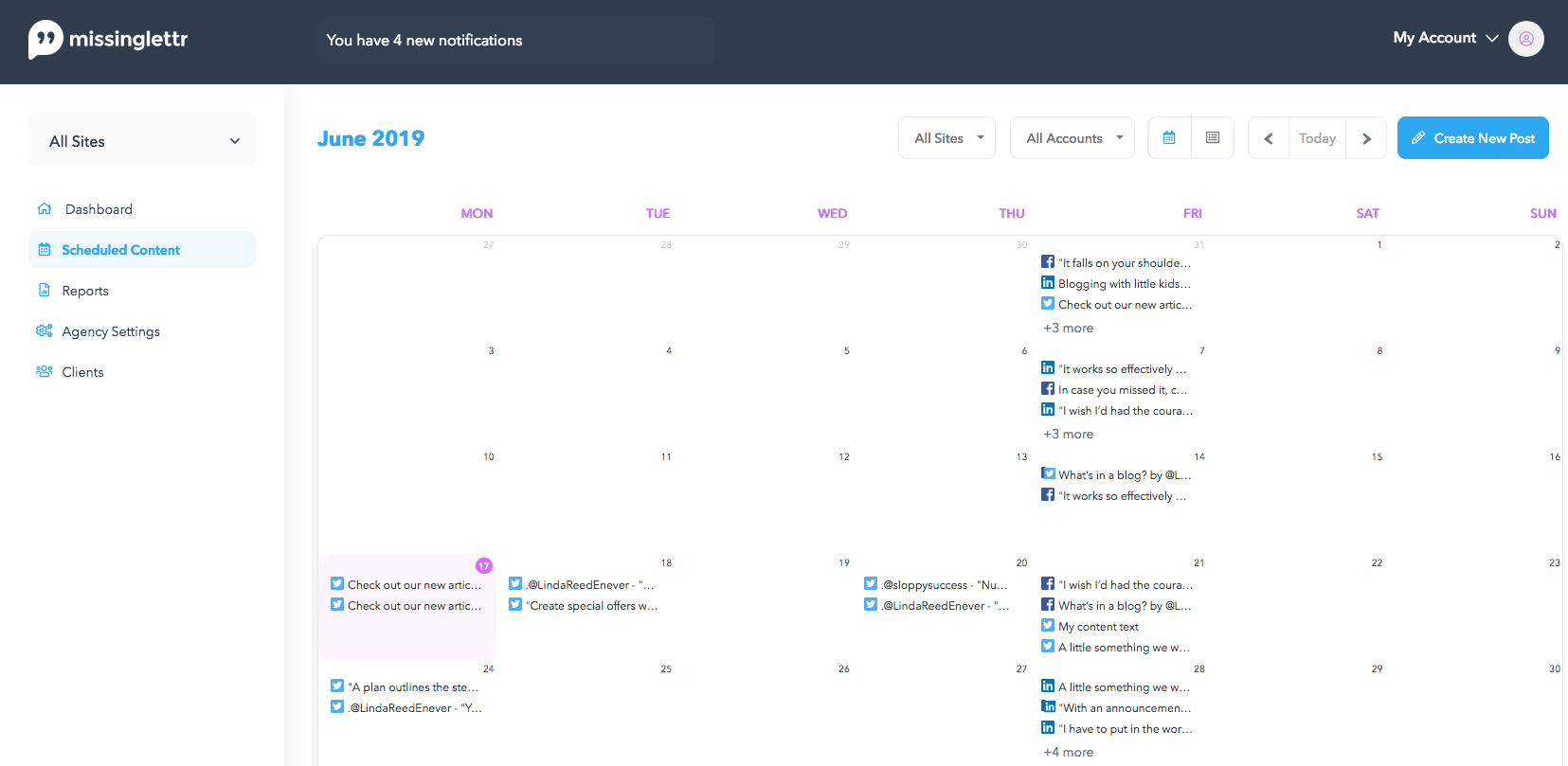Open the My Account menu
This screenshot has height=766, width=1568.
coord(1446,38)
